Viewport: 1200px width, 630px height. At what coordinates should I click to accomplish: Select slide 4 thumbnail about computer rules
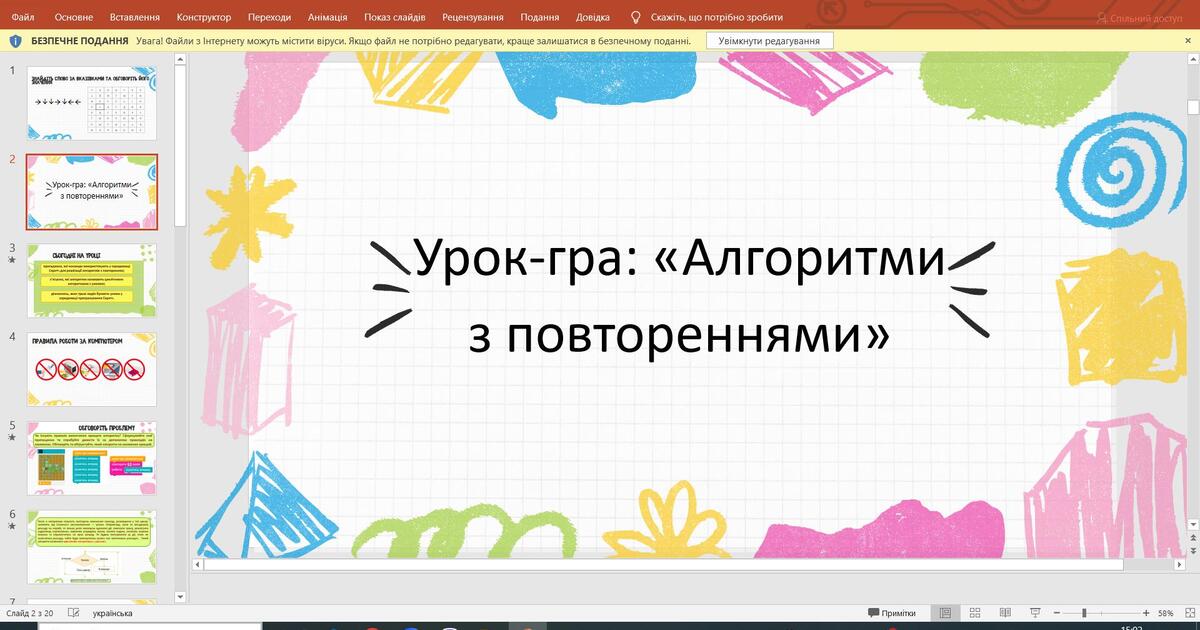click(x=92, y=369)
